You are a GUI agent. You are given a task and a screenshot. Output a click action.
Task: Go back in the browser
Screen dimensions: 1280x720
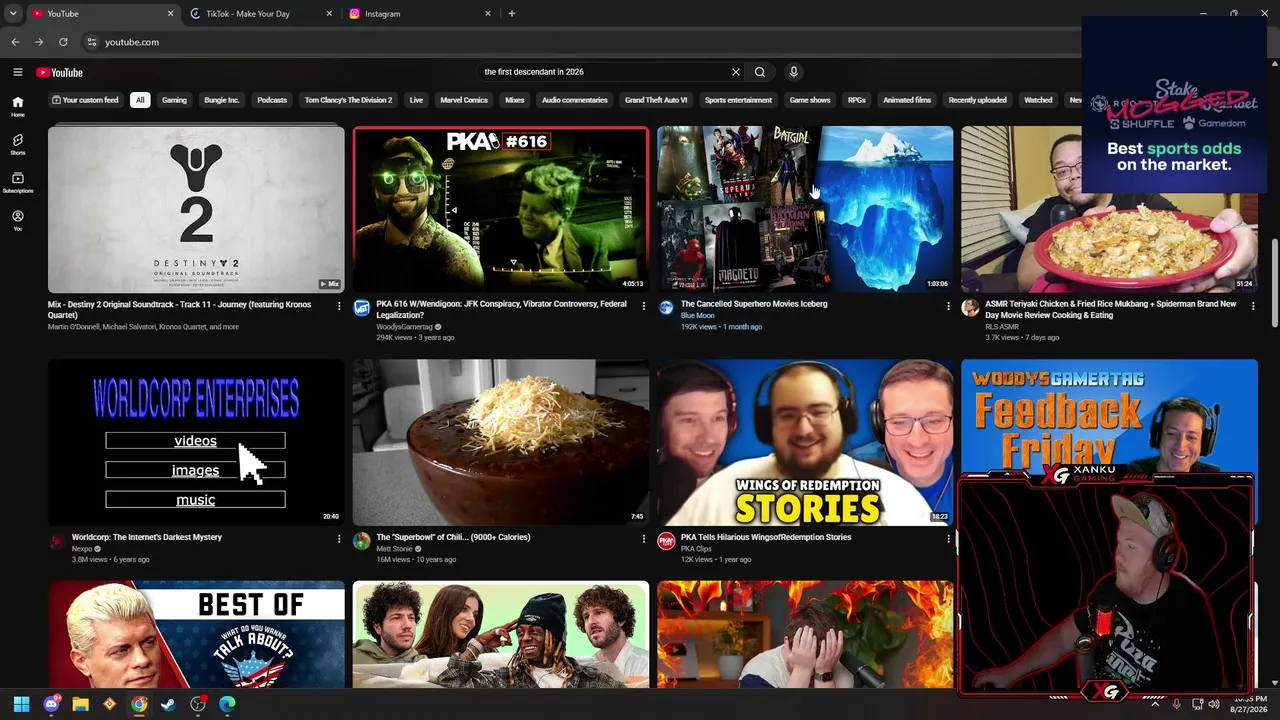coord(15,42)
